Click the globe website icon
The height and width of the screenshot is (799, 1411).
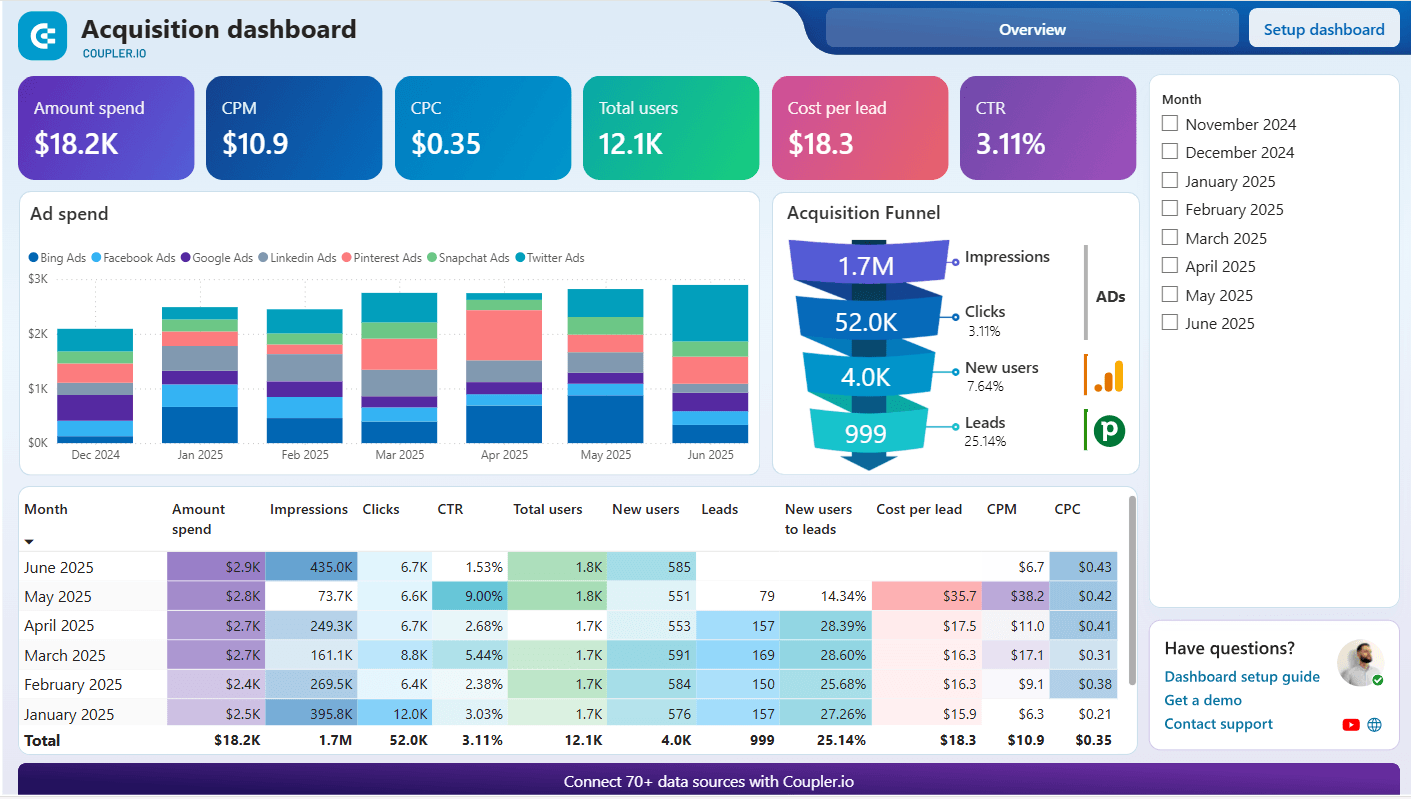coord(1374,725)
